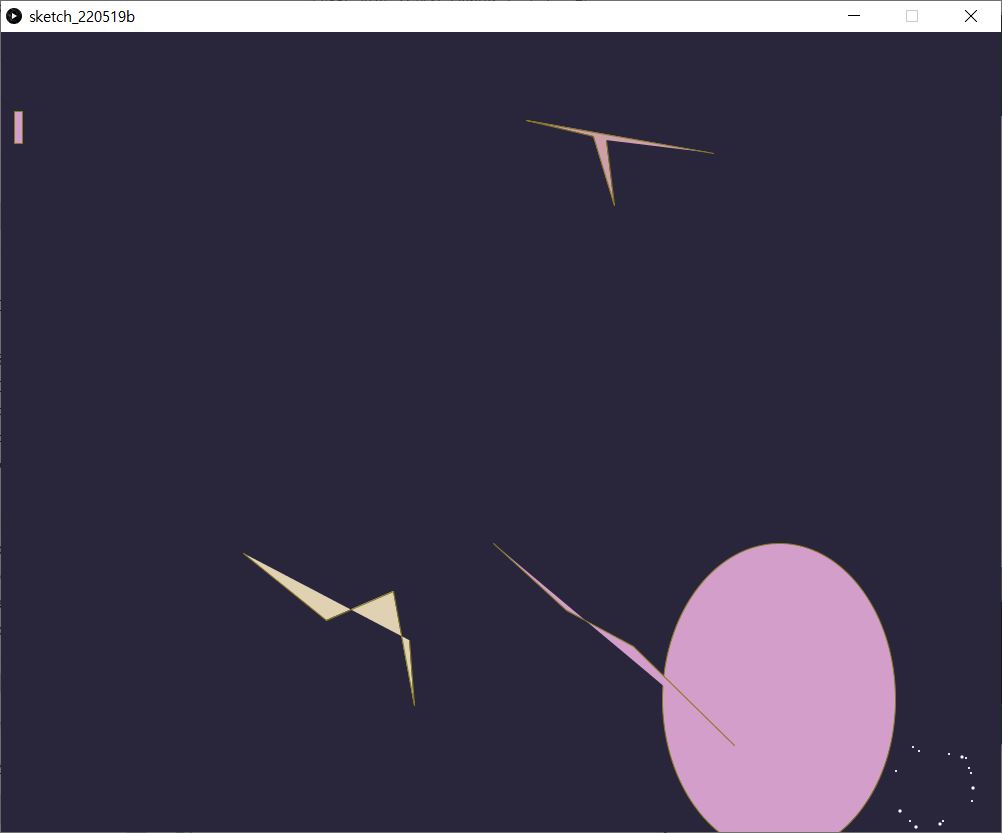
Task: Minimize the sketch window
Action: click(x=854, y=16)
